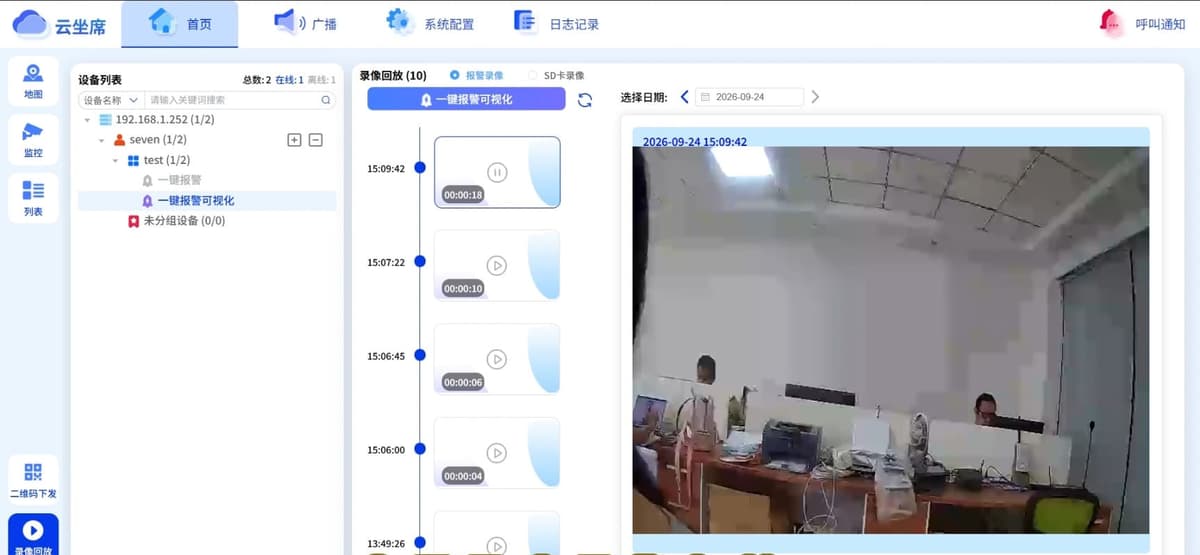Open the 首页 home tab

180,24
